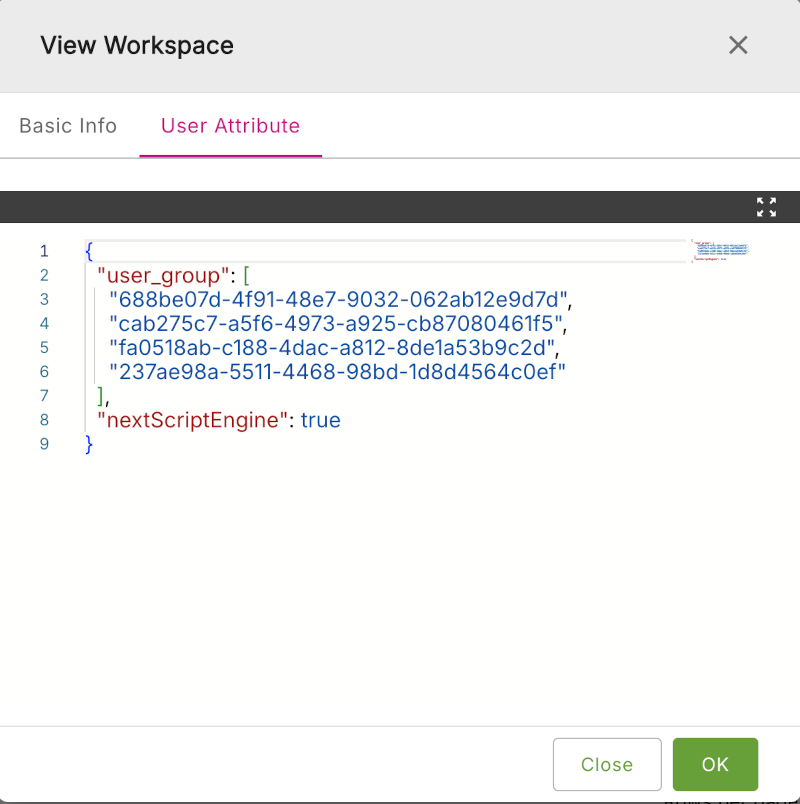Click the Close button in the footer
This screenshot has height=804, width=800.
click(607, 764)
